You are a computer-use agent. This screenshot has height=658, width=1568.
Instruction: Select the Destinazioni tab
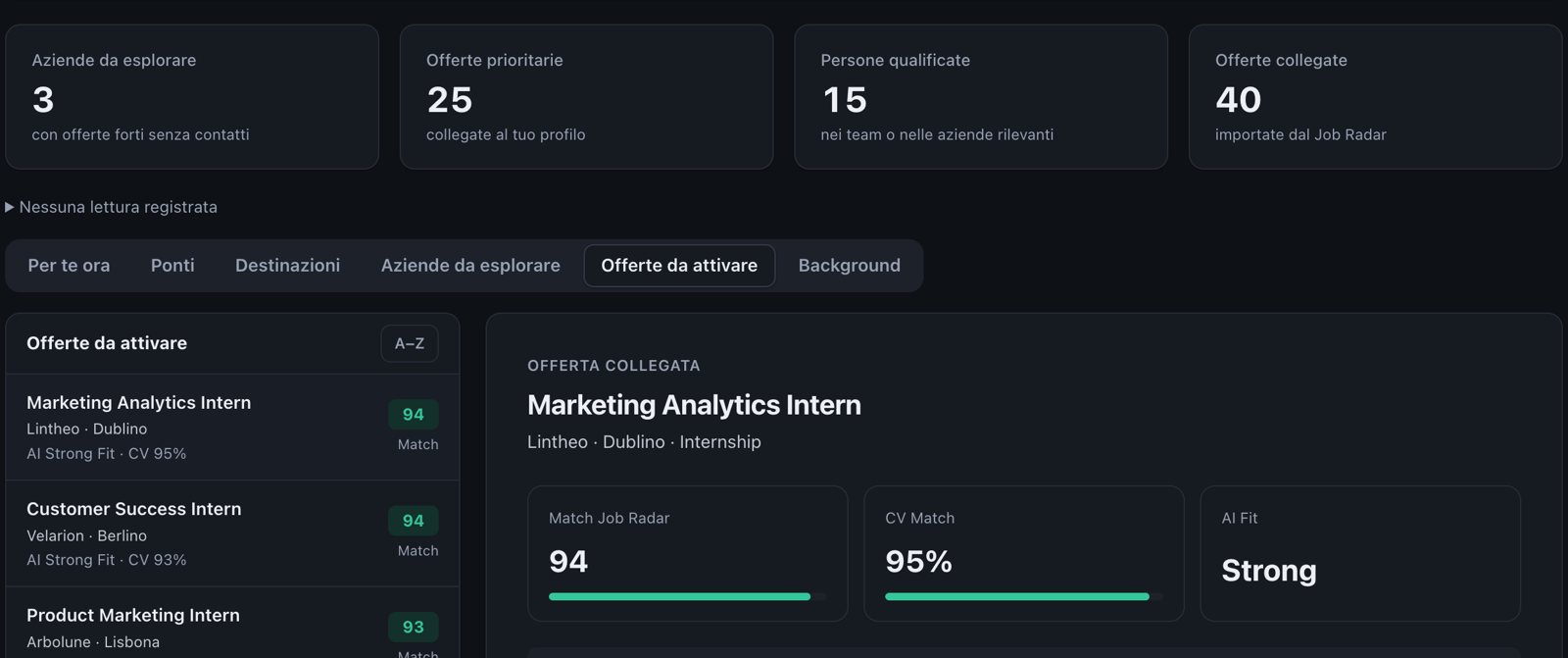click(287, 266)
